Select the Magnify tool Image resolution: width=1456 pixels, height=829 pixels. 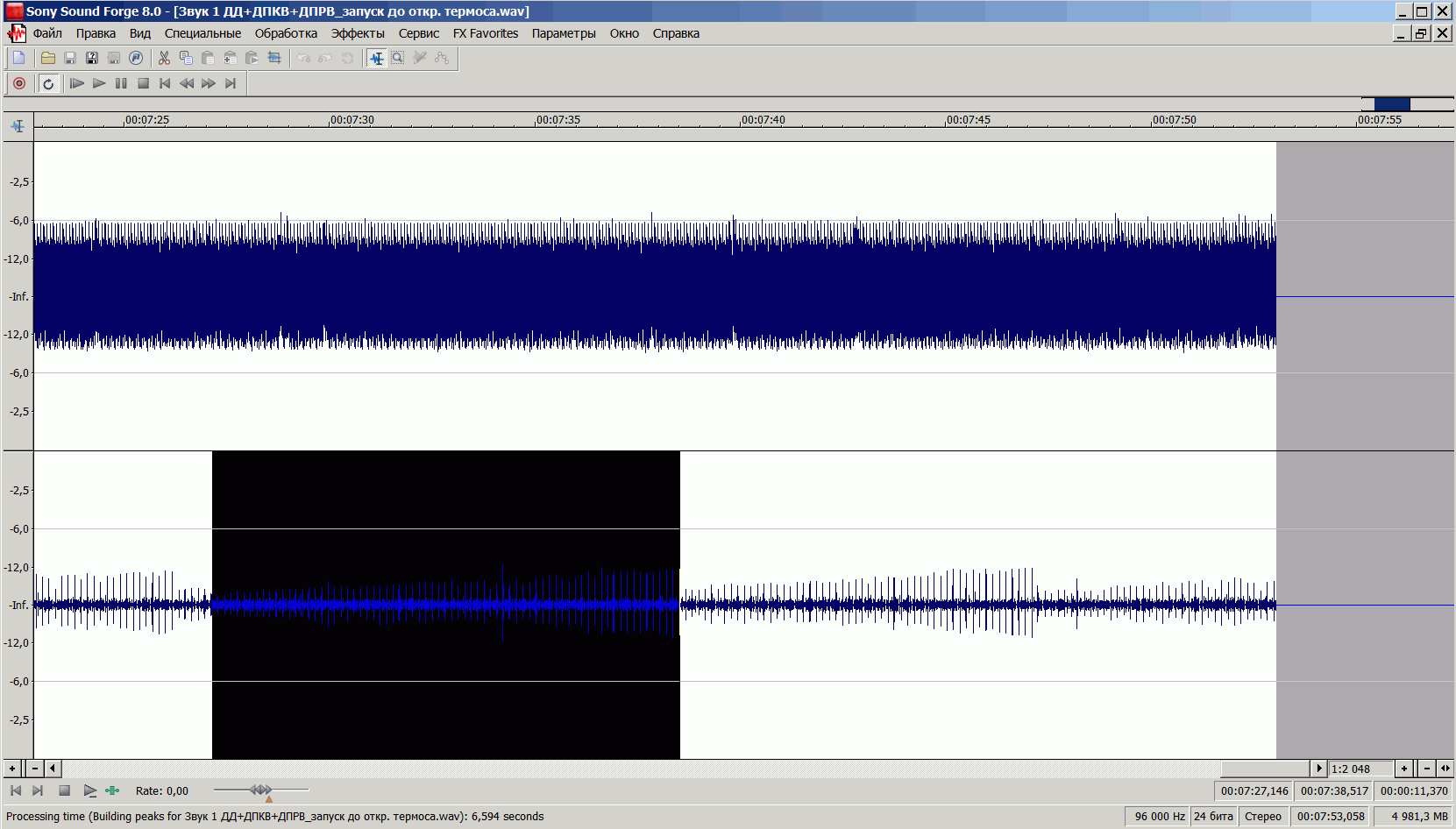[398, 58]
